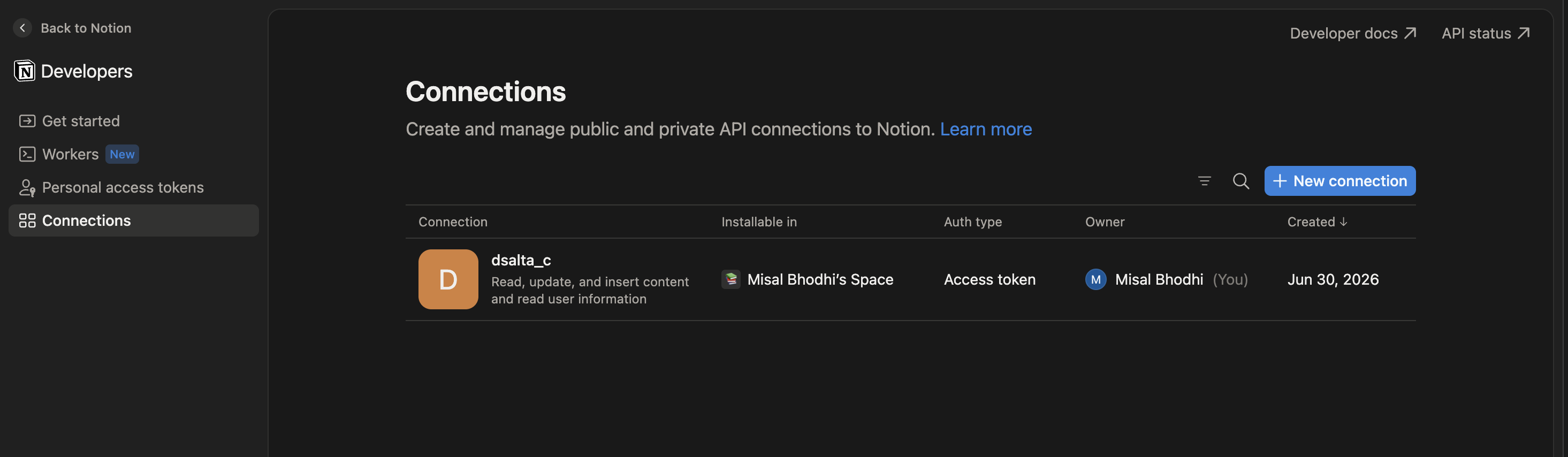Click the search connections magnifier icon

(1240, 181)
